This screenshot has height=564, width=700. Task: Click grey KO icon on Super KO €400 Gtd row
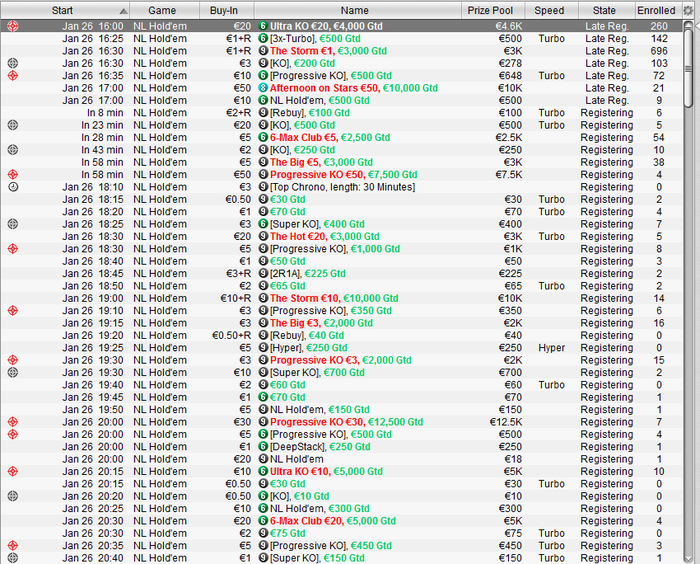pos(13,224)
